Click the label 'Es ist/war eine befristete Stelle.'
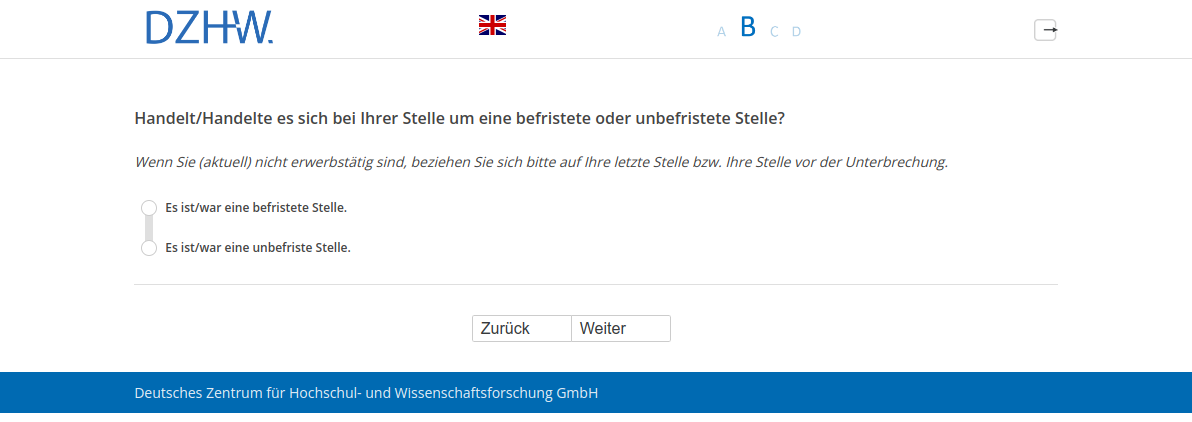 point(256,208)
